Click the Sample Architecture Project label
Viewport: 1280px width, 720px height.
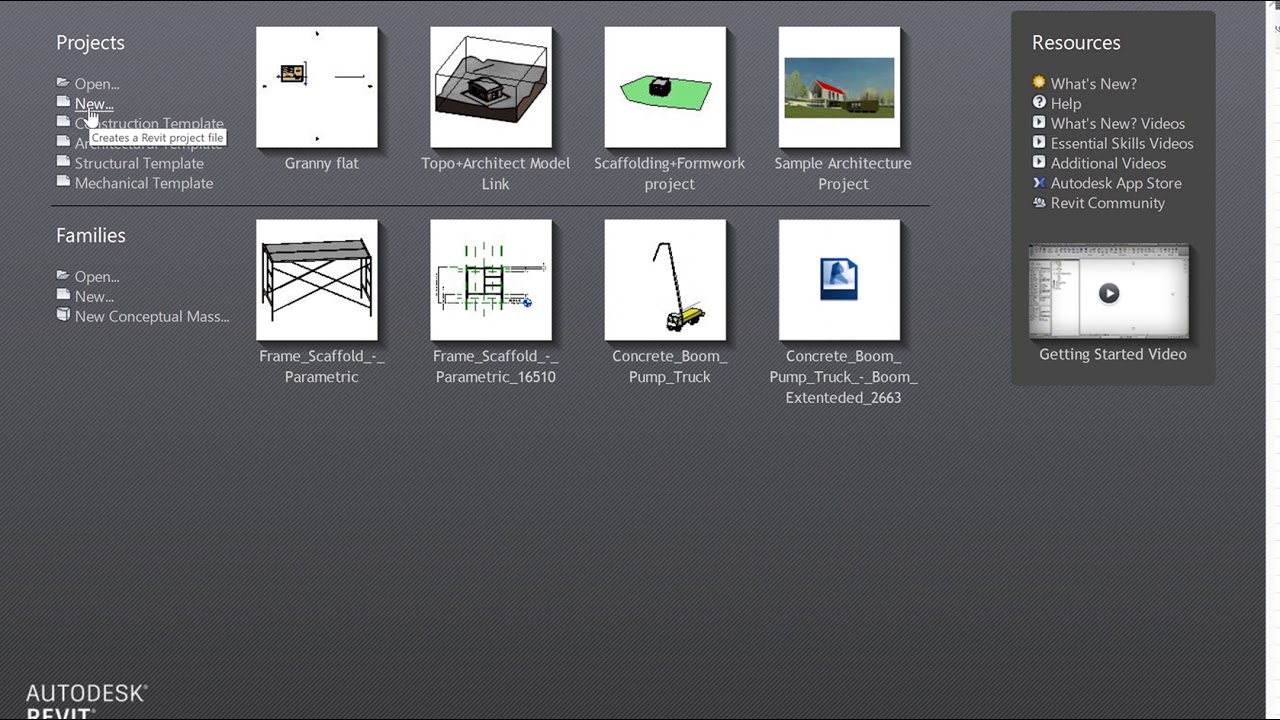(x=843, y=173)
